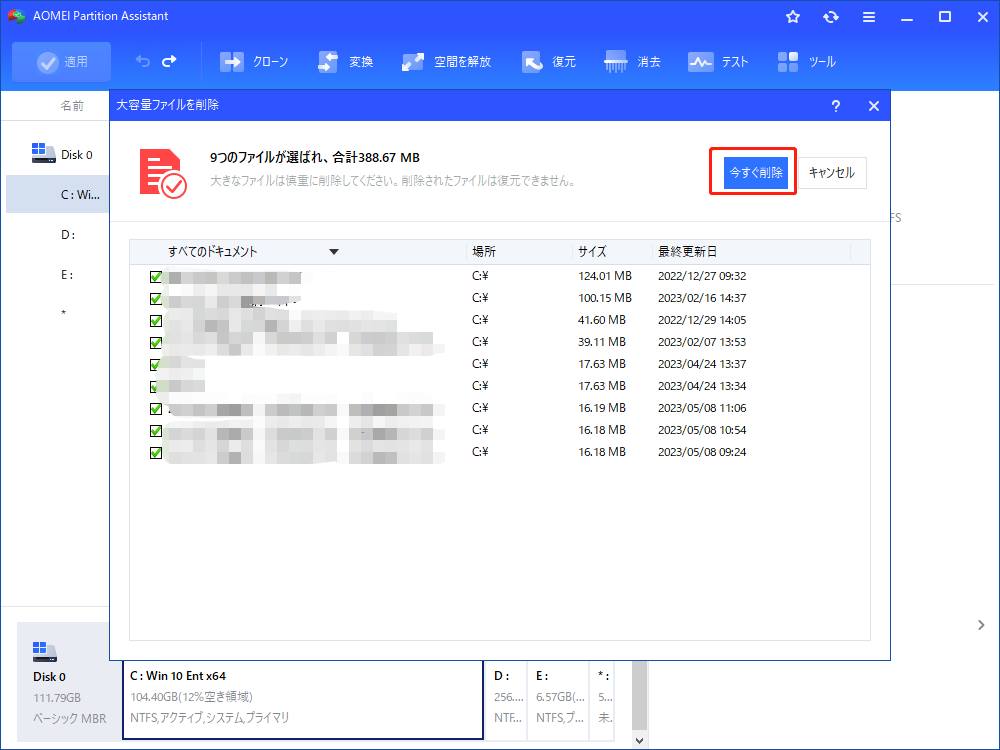The width and height of the screenshot is (1000, 750).
Task: Click the disk map vertical scrollbar thumb
Action: pyautogui.click(x=639, y=696)
